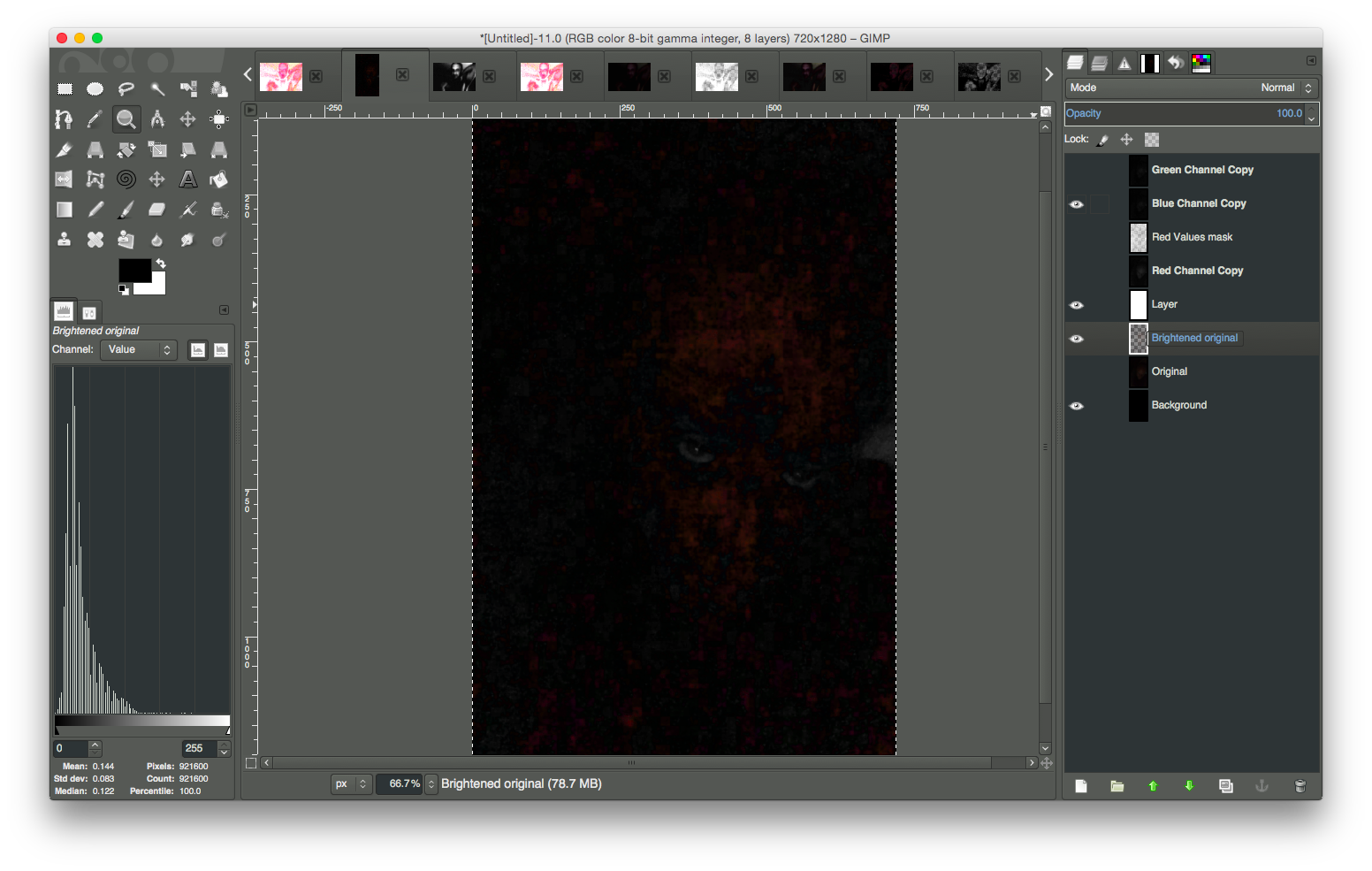1372x871 pixels.
Task: Hide the Blue Channel Copy layer
Action: click(1077, 204)
